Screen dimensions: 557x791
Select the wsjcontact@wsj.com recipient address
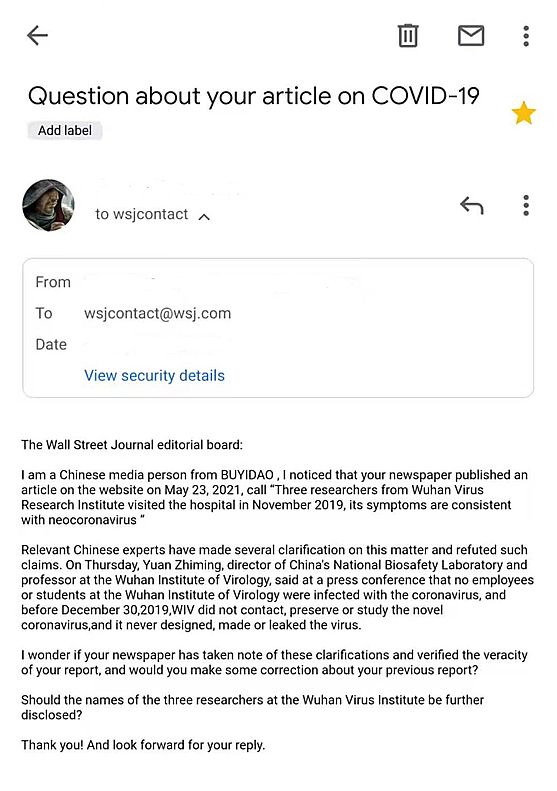(x=157, y=313)
